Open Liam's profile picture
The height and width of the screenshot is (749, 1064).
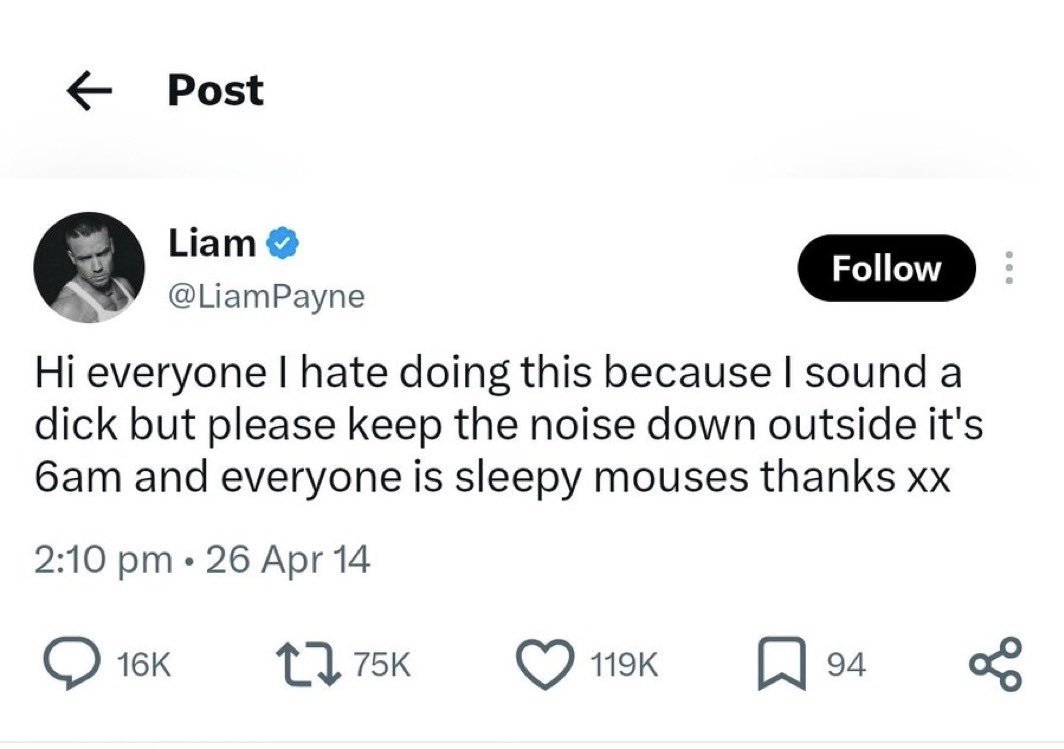pyautogui.click(x=89, y=267)
